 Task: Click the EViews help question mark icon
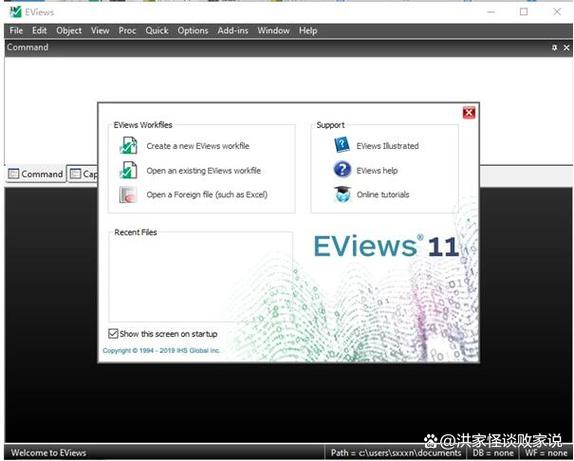pyautogui.click(x=342, y=170)
